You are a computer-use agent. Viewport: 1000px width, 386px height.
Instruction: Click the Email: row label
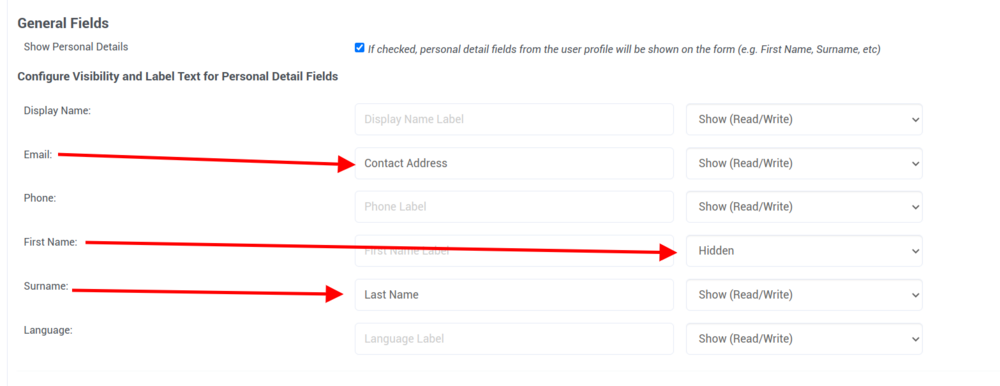pos(38,154)
